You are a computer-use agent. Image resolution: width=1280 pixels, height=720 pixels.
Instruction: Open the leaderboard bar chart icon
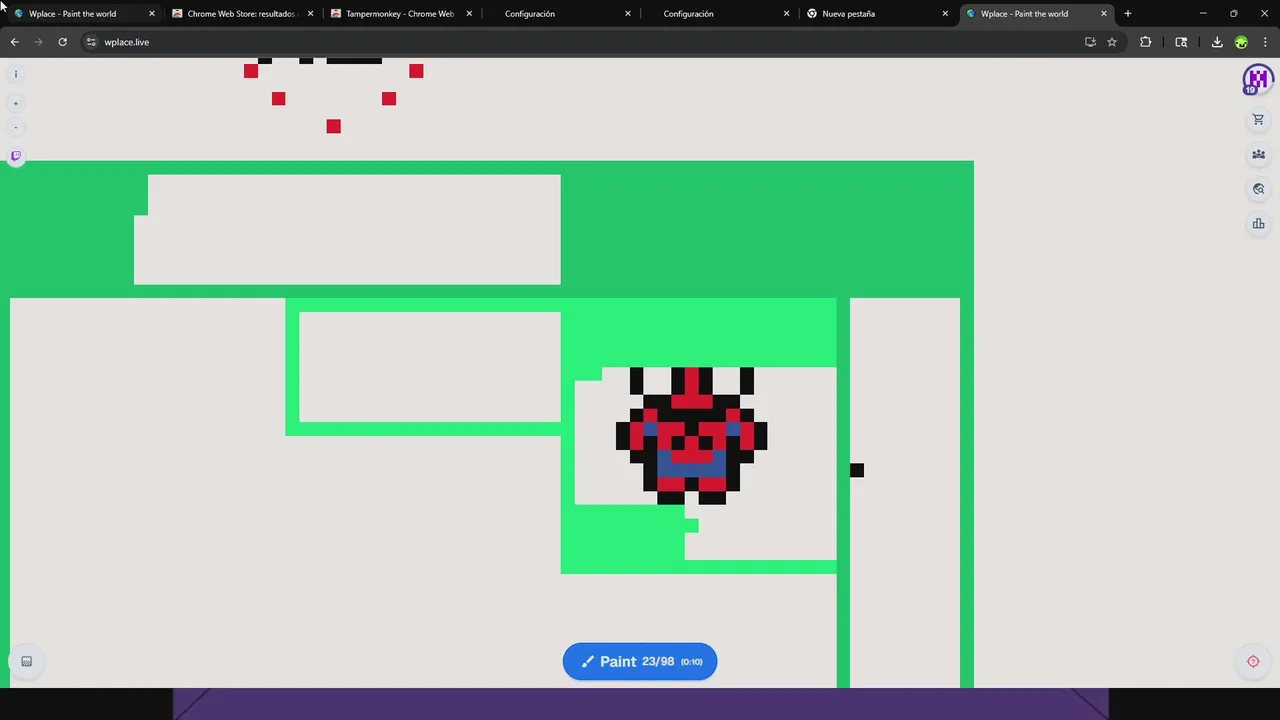click(1258, 224)
